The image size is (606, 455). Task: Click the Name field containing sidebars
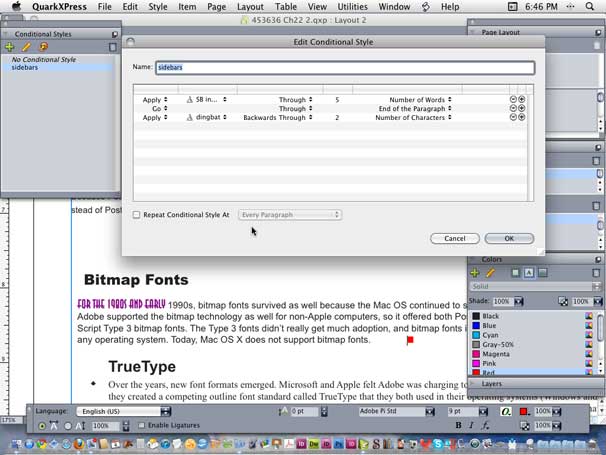tap(345, 68)
